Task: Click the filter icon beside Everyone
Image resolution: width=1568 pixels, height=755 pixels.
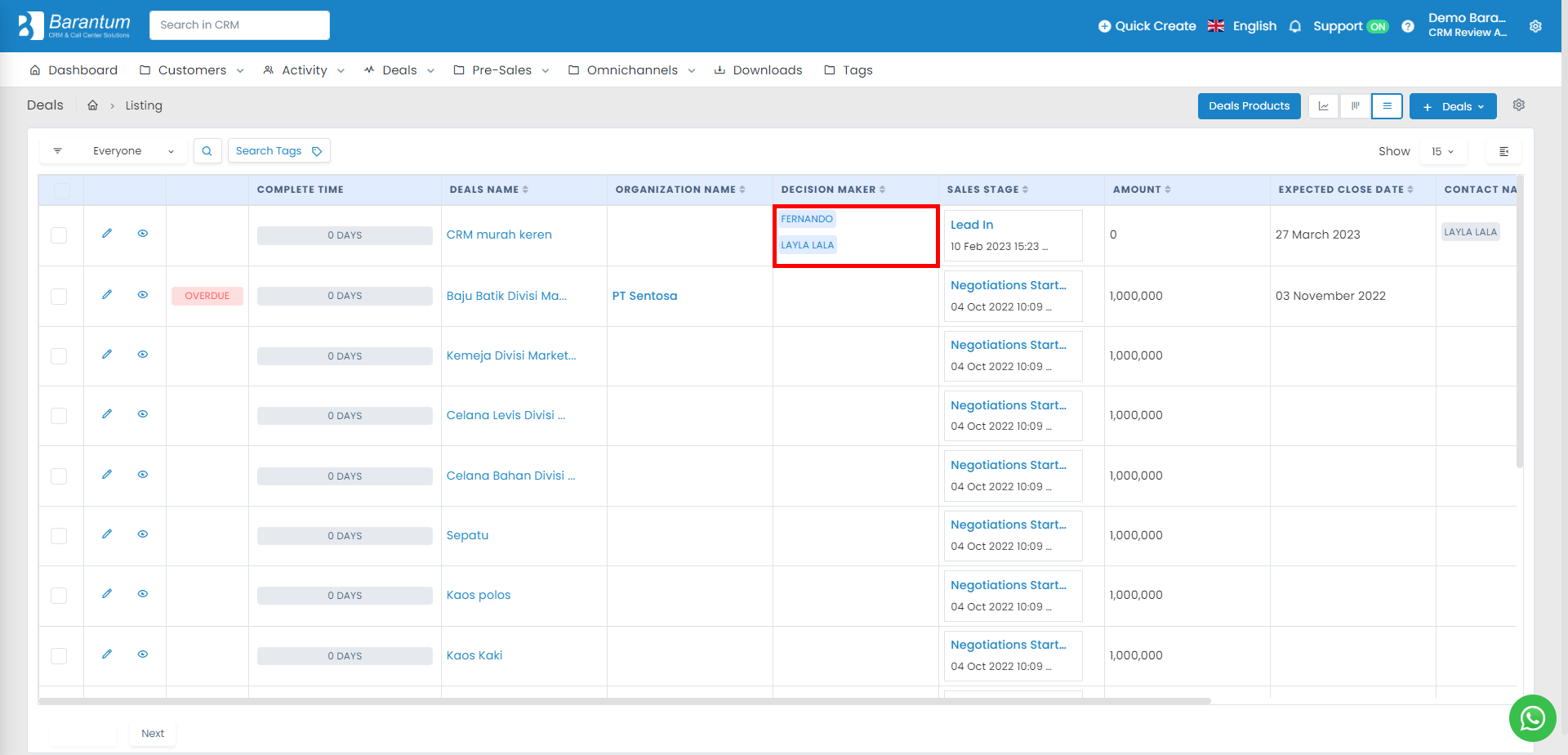Action: [x=57, y=151]
